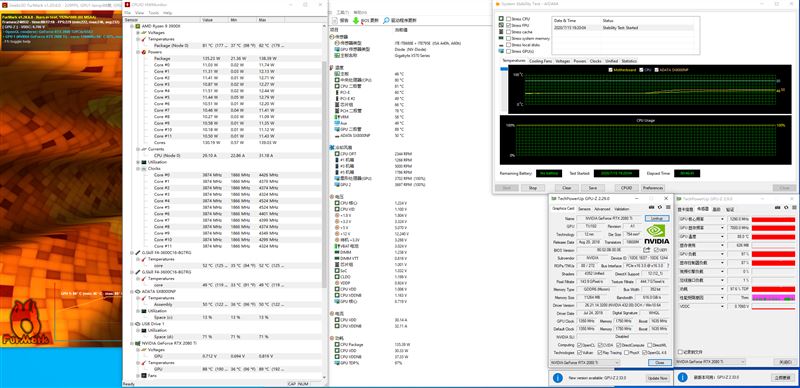Click the red GPU core clock sensor bar
Screen dimensions: 800x388
point(773,220)
